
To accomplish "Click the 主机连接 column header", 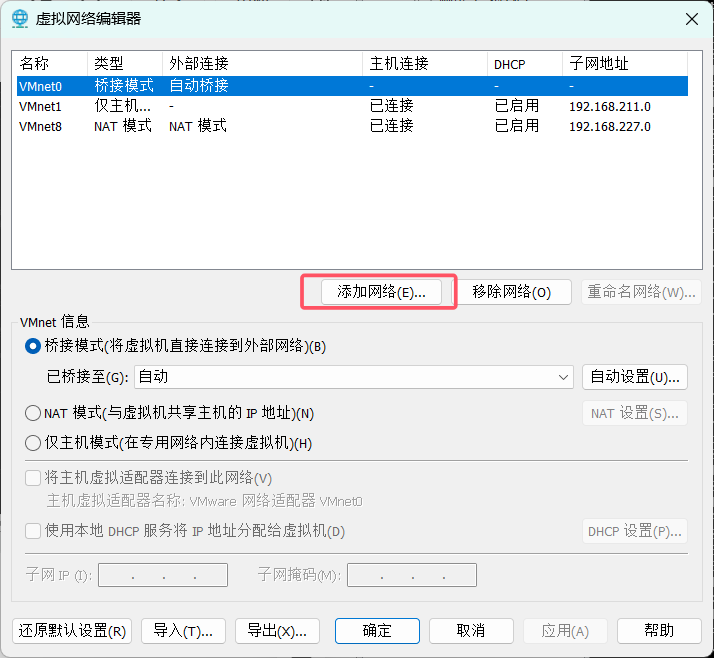I will coord(425,63).
